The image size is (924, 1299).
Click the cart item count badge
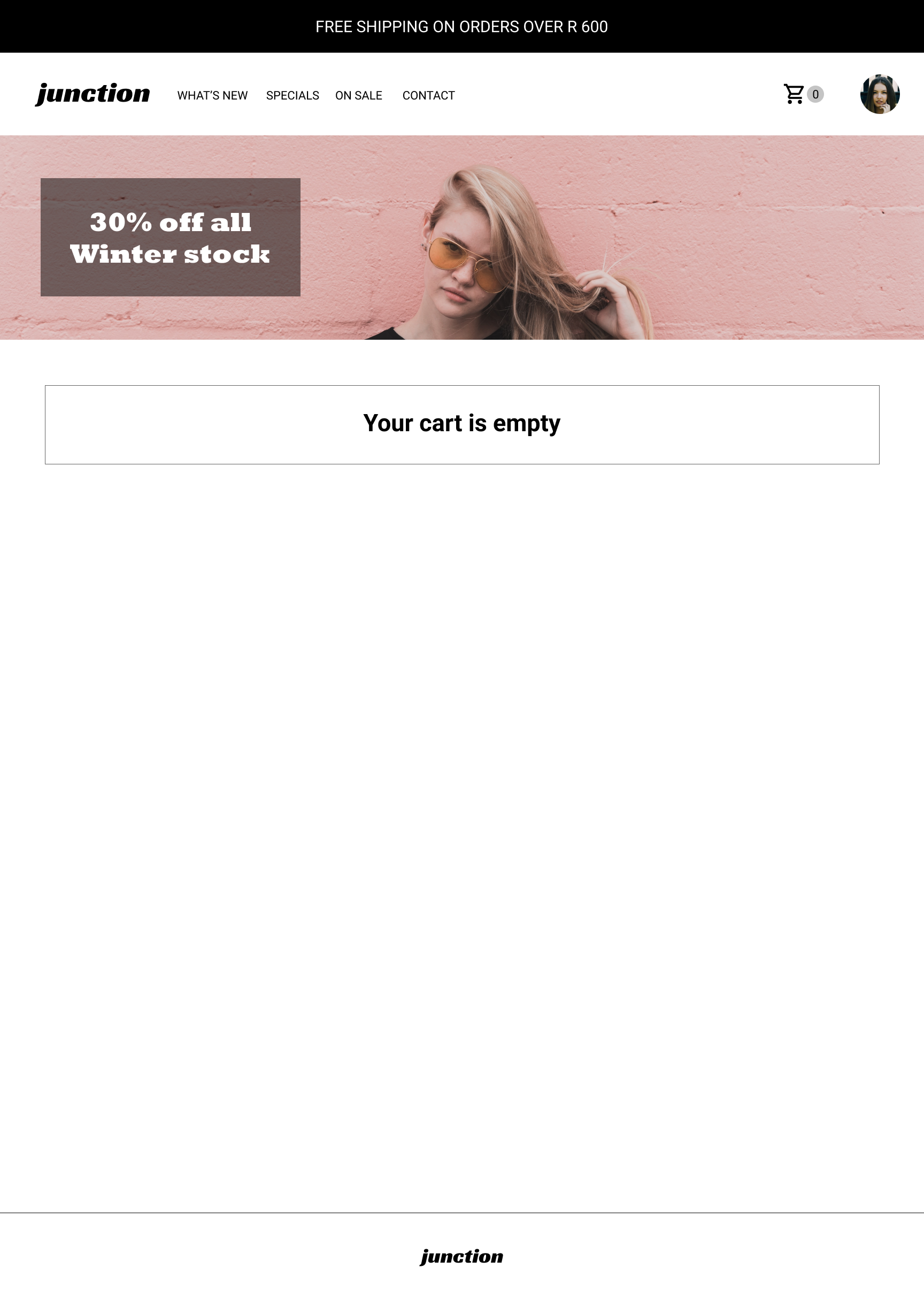[x=815, y=94]
